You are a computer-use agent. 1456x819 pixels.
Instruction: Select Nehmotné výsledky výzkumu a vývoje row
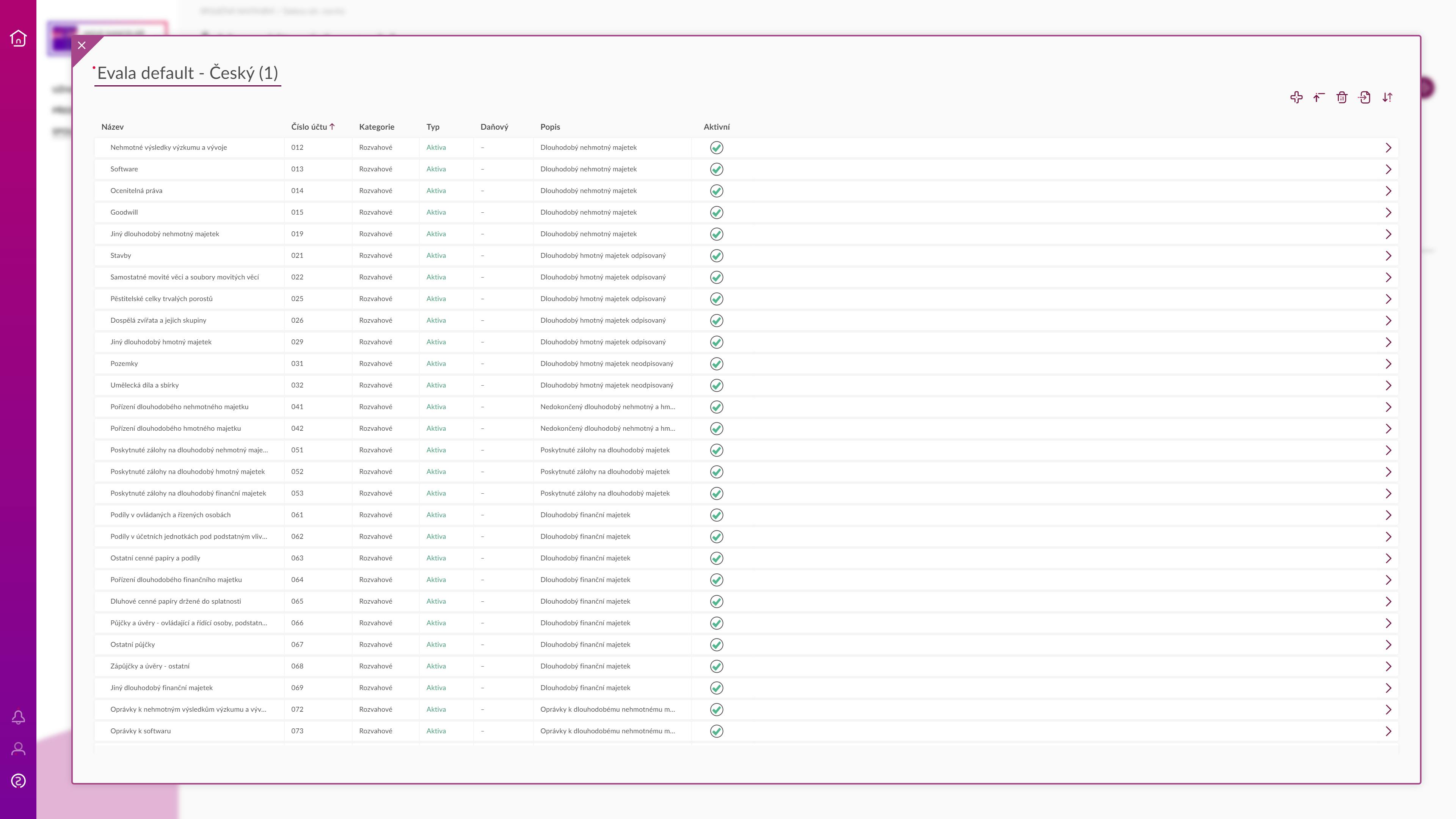click(746, 147)
